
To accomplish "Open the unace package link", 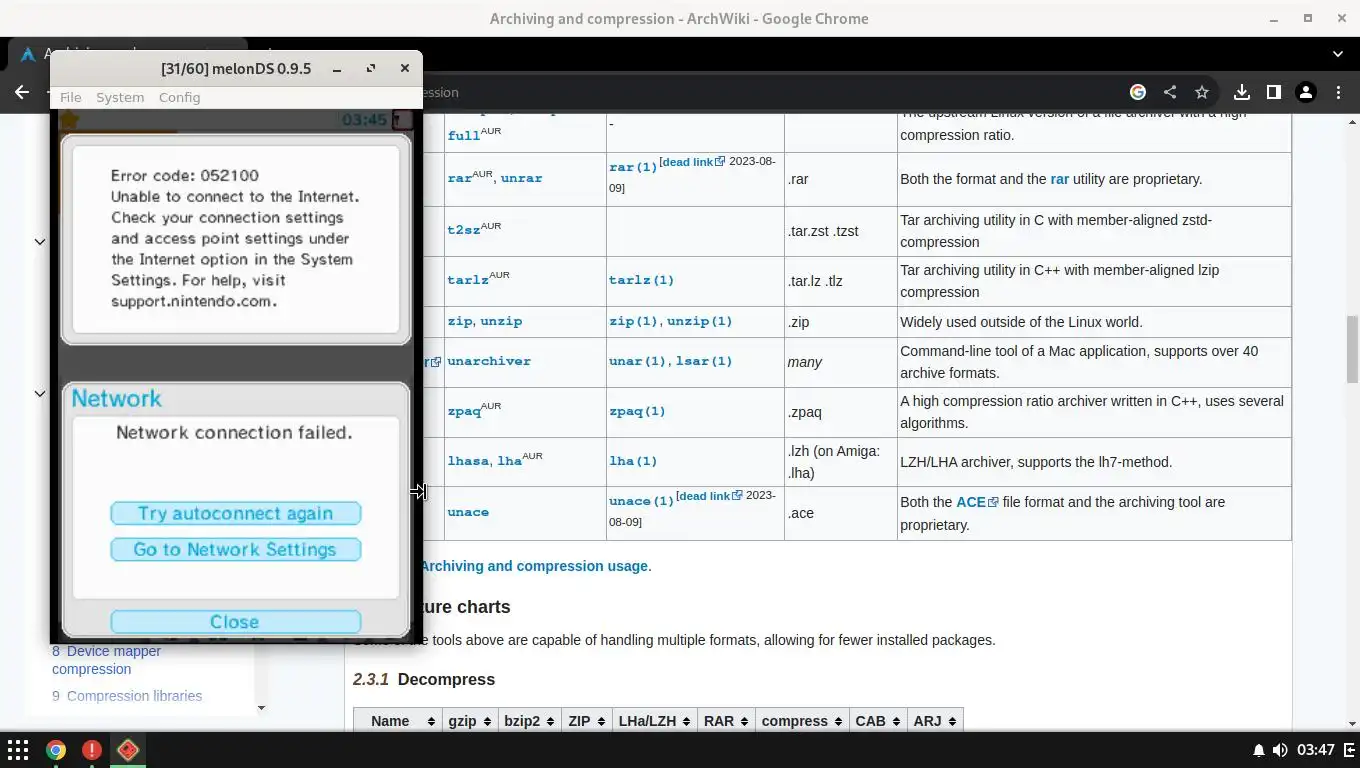I will pyautogui.click(x=468, y=512).
